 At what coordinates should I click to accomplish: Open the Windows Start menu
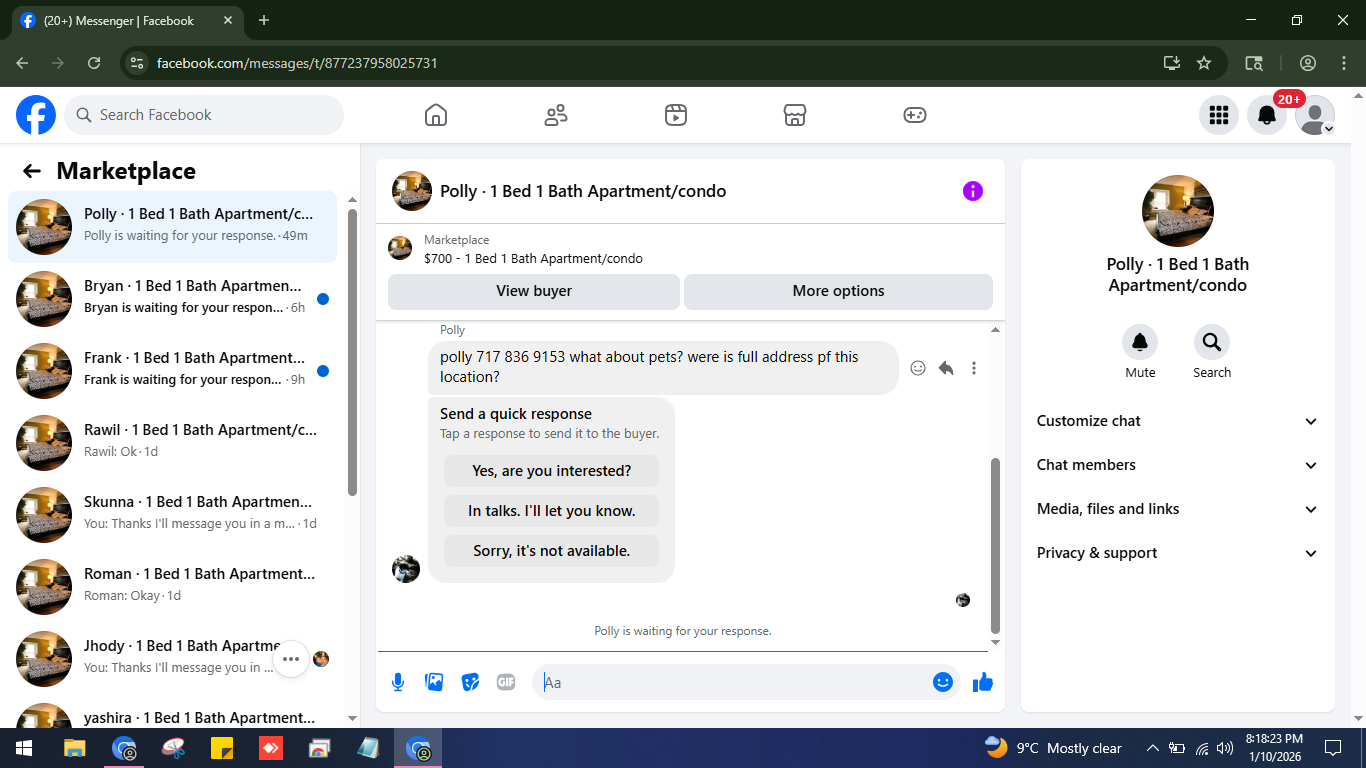pyautogui.click(x=24, y=748)
